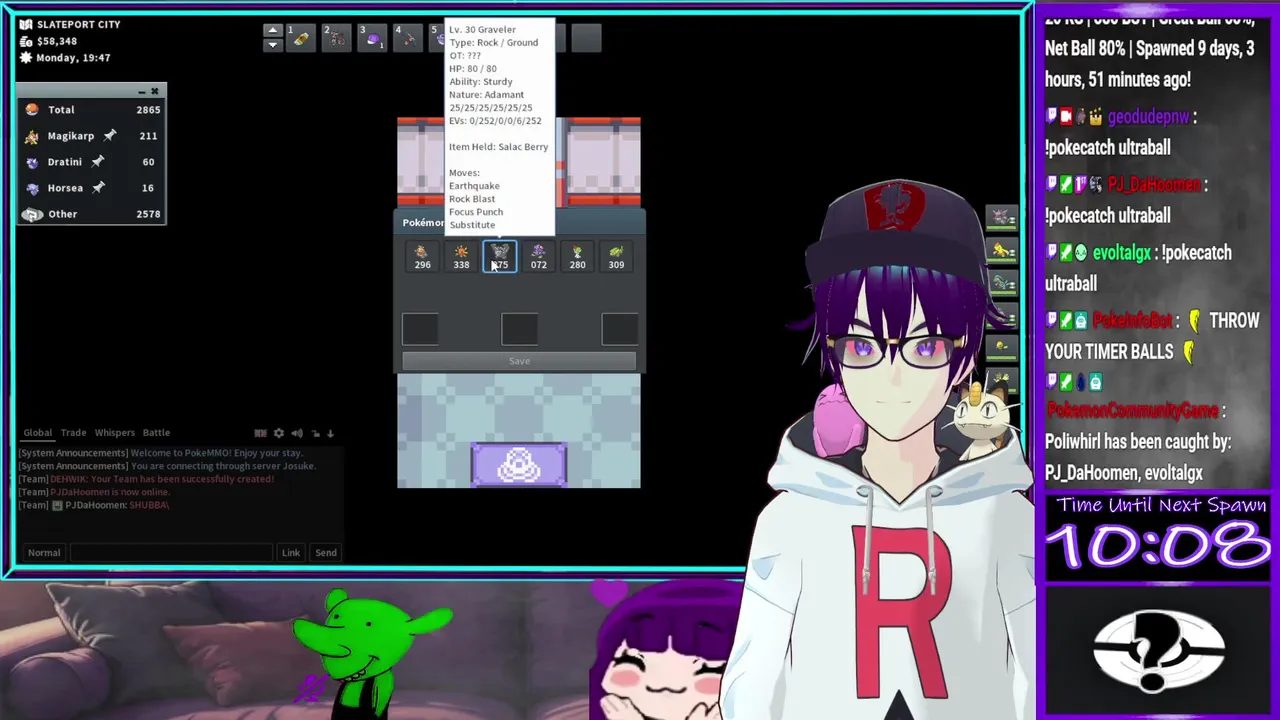1280x720 pixels.
Task: Click the chat language flag icon
Action: [x=260, y=433]
